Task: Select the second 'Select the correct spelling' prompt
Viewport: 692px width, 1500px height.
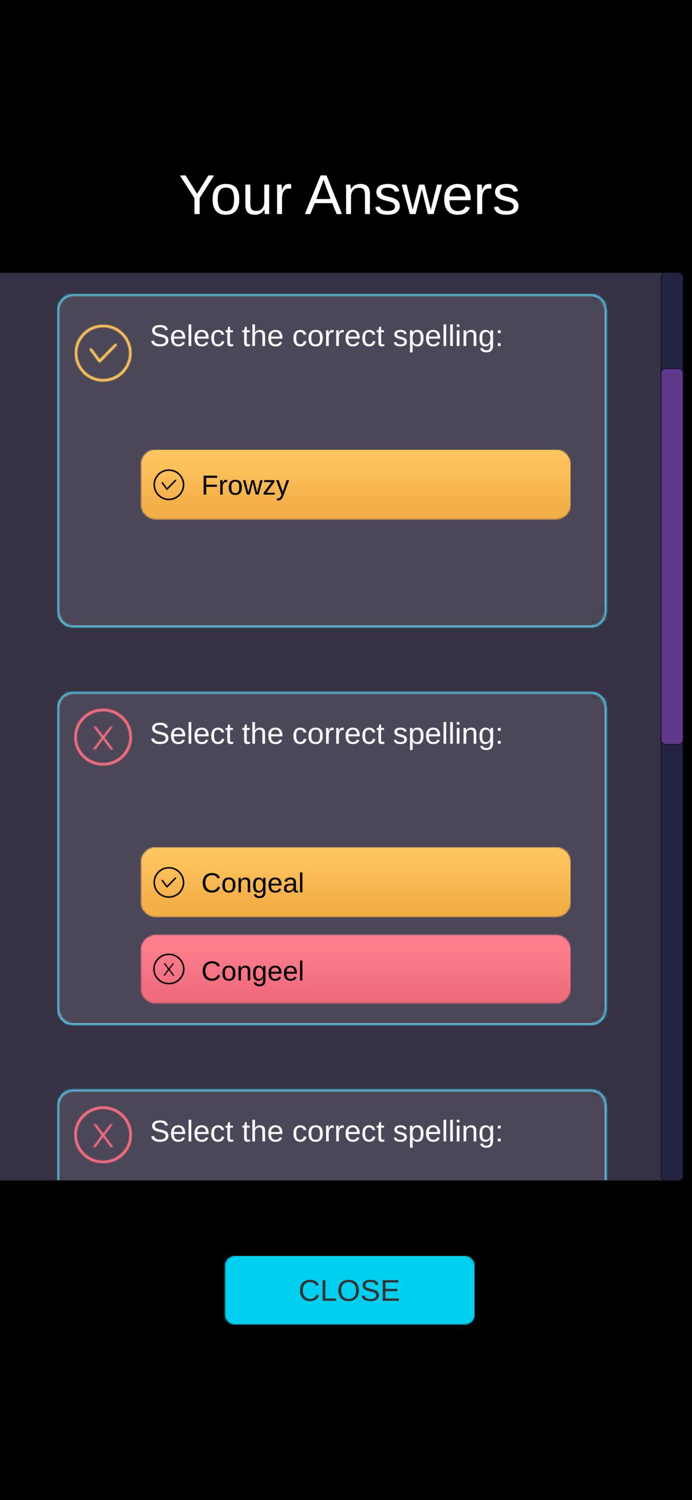Action: click(326, 734)
